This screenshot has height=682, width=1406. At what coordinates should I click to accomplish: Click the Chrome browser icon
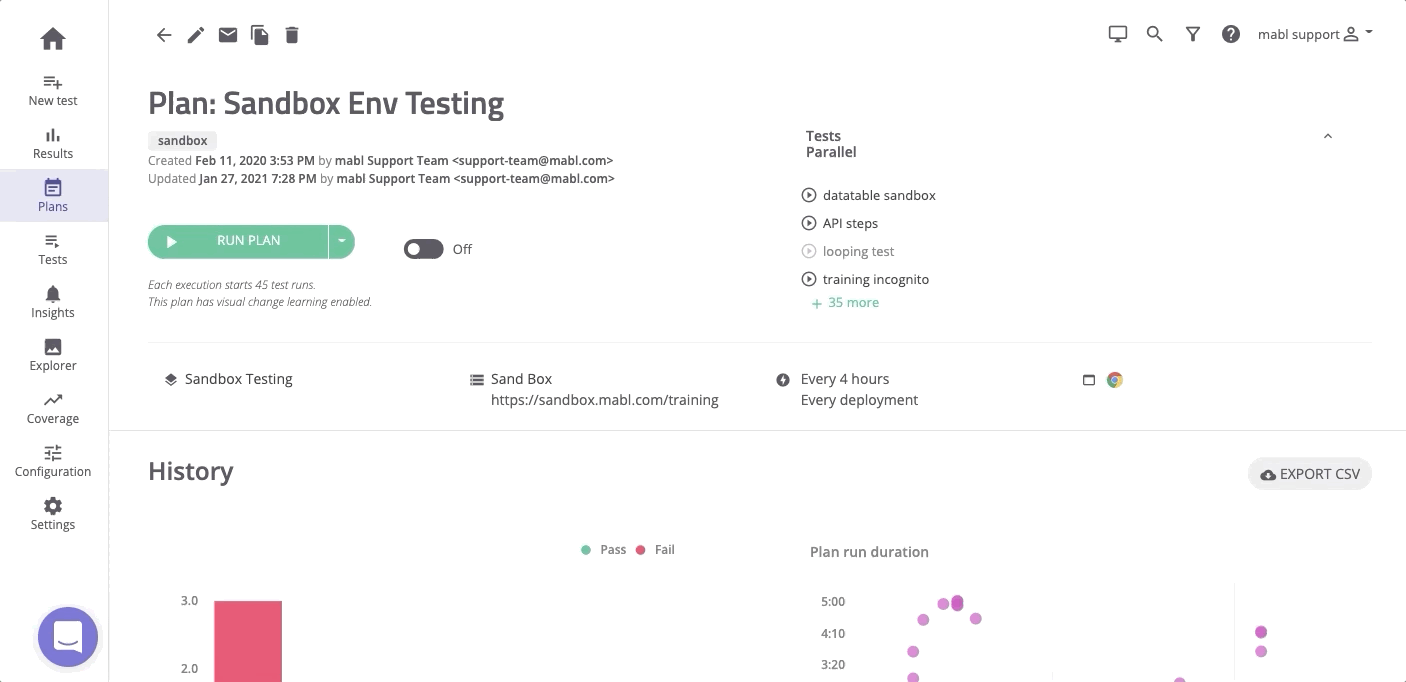[1115, 380]
